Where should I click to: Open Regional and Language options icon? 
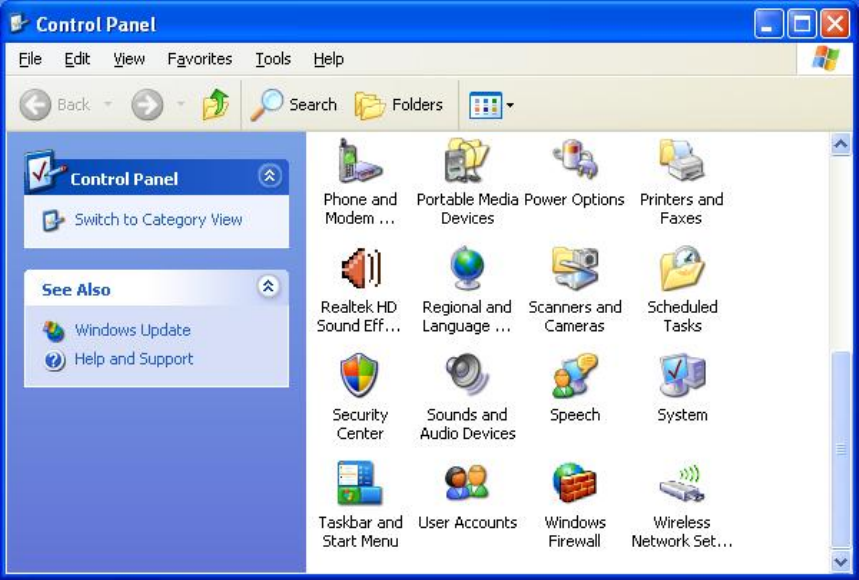coord(467,268)
